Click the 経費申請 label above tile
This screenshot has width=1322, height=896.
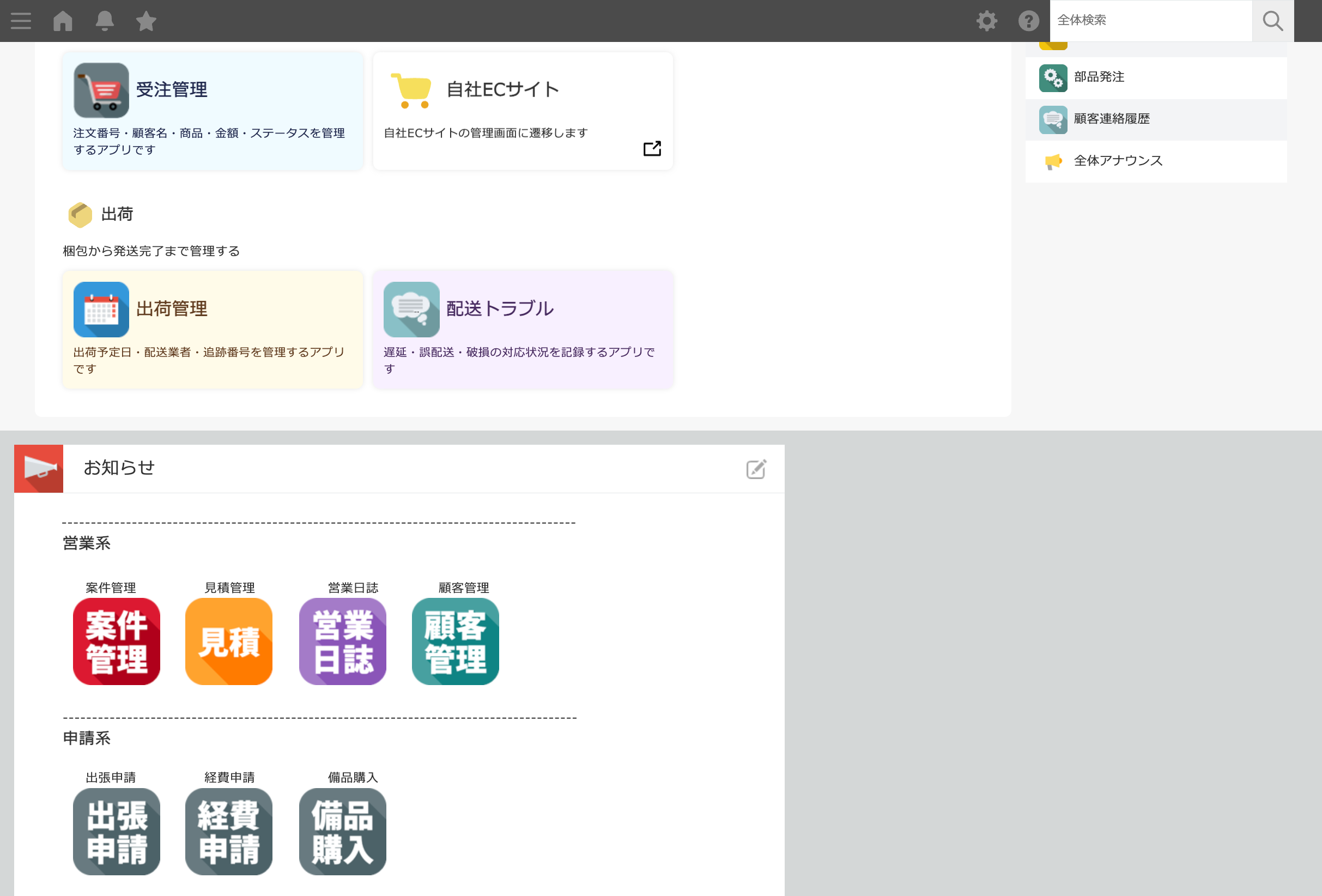(x=230, y=778)
